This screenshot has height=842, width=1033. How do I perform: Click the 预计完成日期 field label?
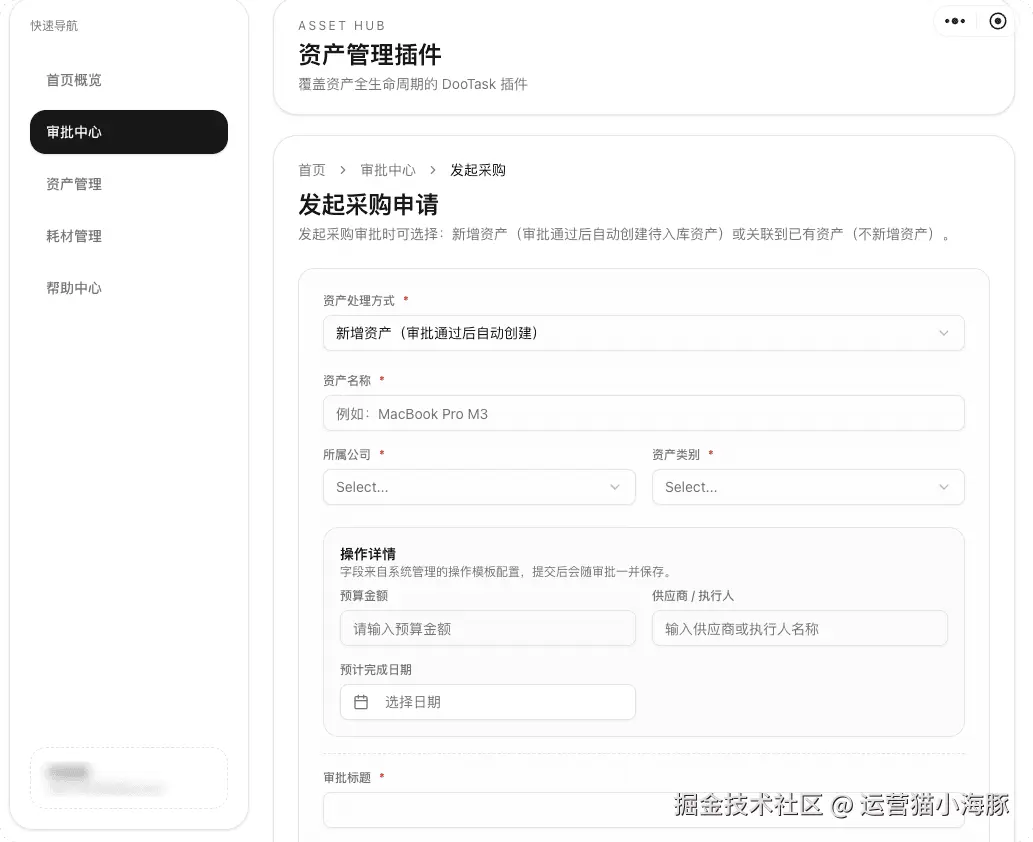point(376,669)
